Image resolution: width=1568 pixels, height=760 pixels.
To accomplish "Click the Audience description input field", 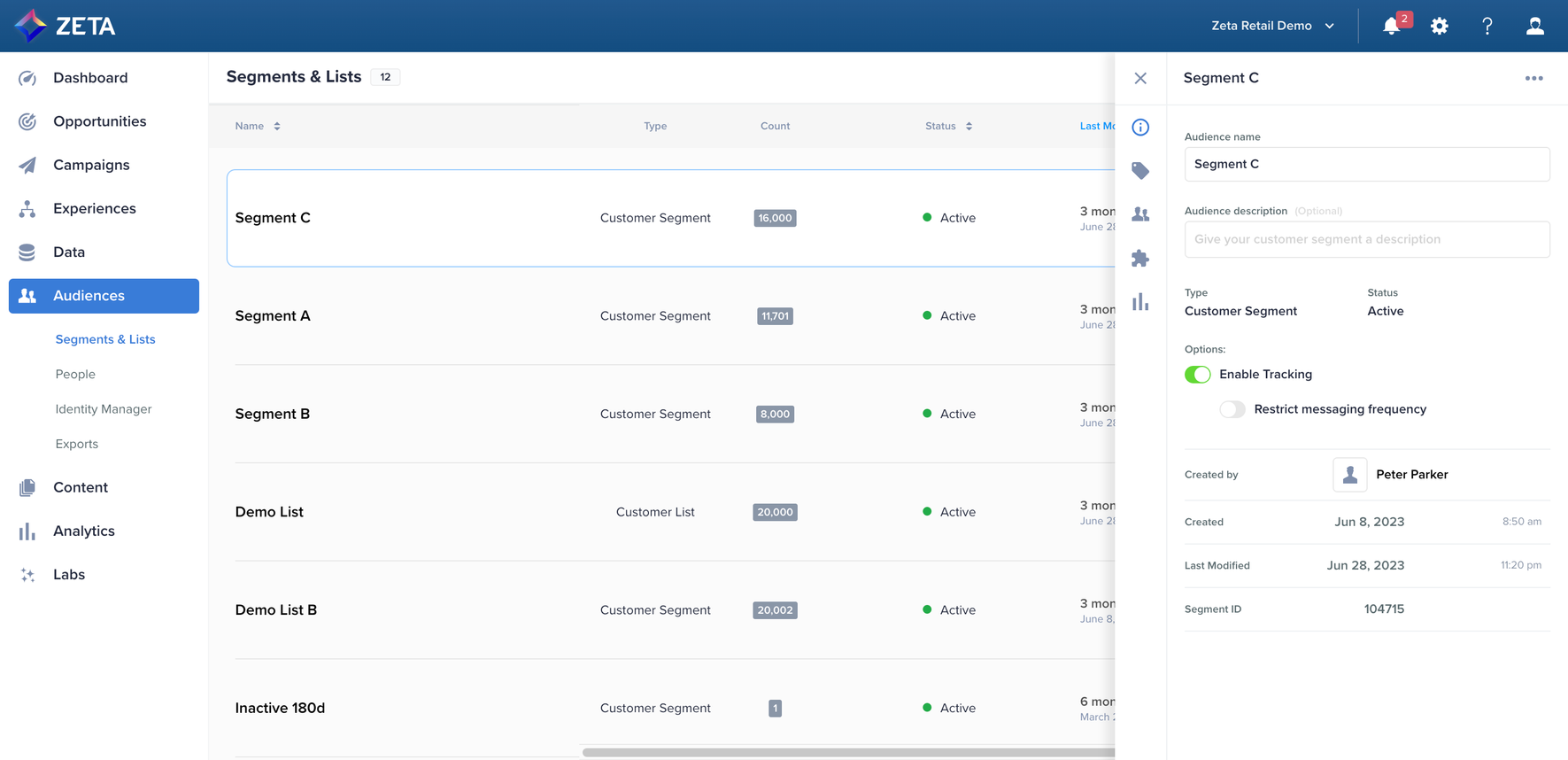I will click(1366, 239).
